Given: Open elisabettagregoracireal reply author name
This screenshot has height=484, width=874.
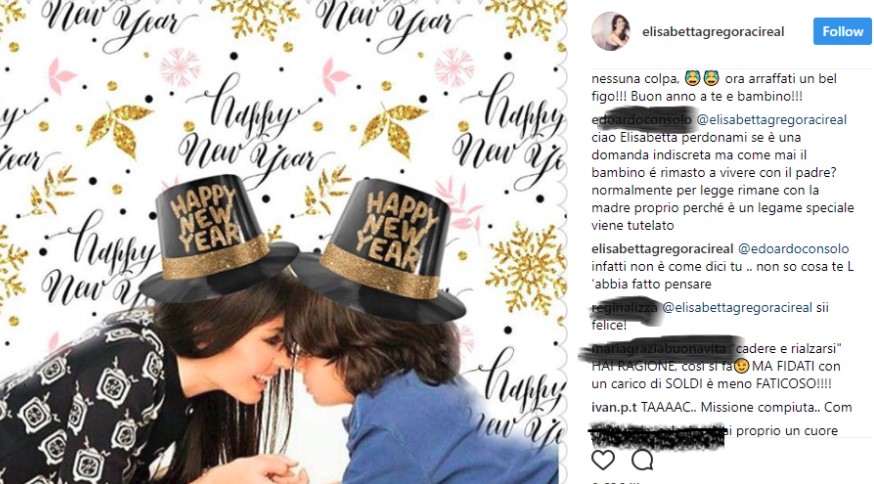Looking at the screenshot, I should tap(662, 249).
